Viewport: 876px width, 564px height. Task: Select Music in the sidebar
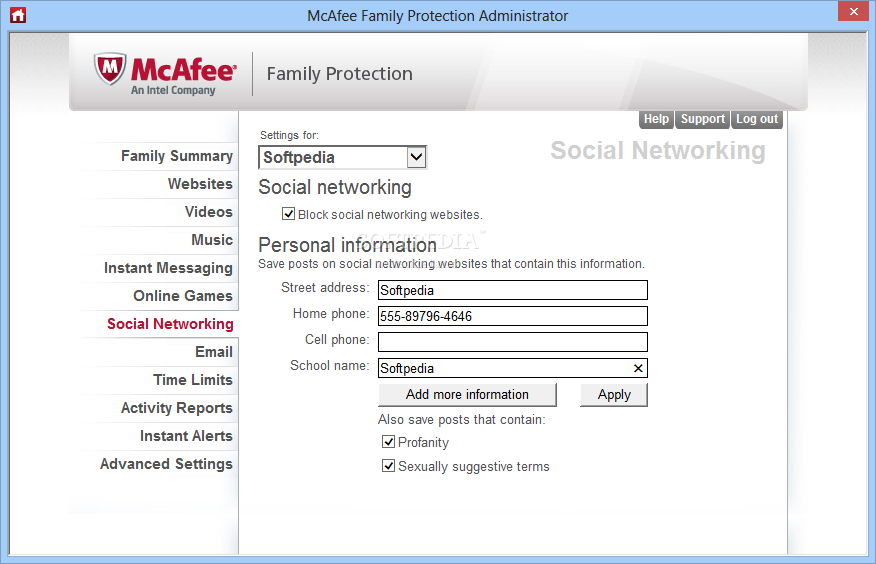click(212, 240)
